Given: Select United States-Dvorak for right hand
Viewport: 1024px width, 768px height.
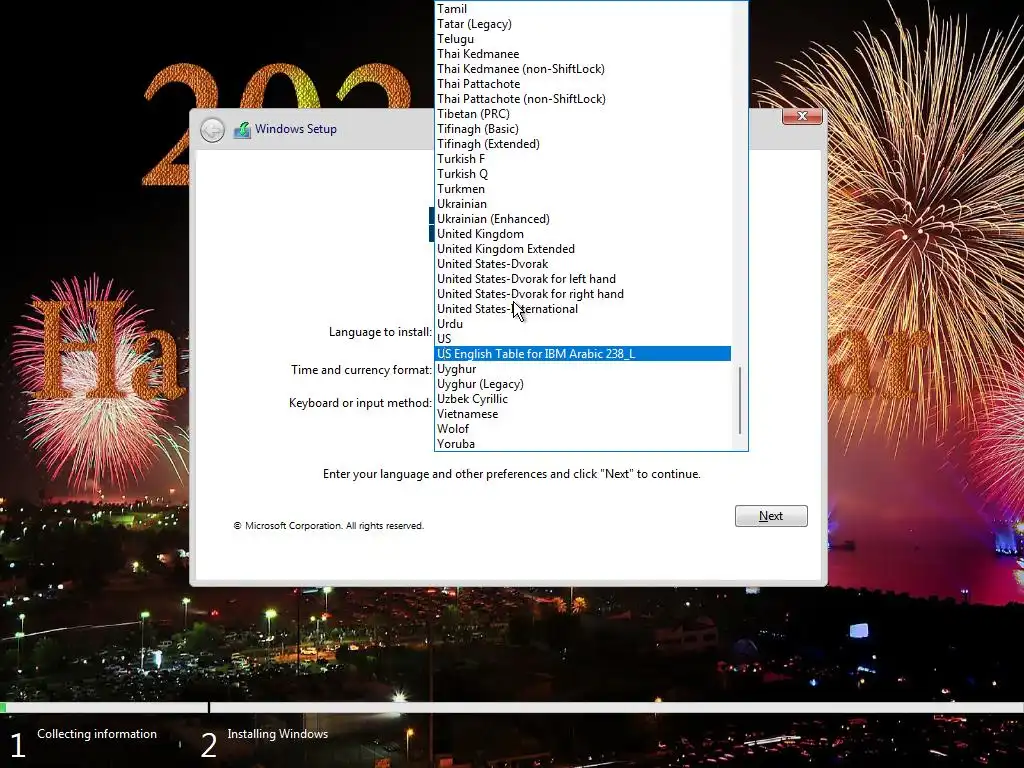Looking at the screenshot, I should tap(583, 294).
